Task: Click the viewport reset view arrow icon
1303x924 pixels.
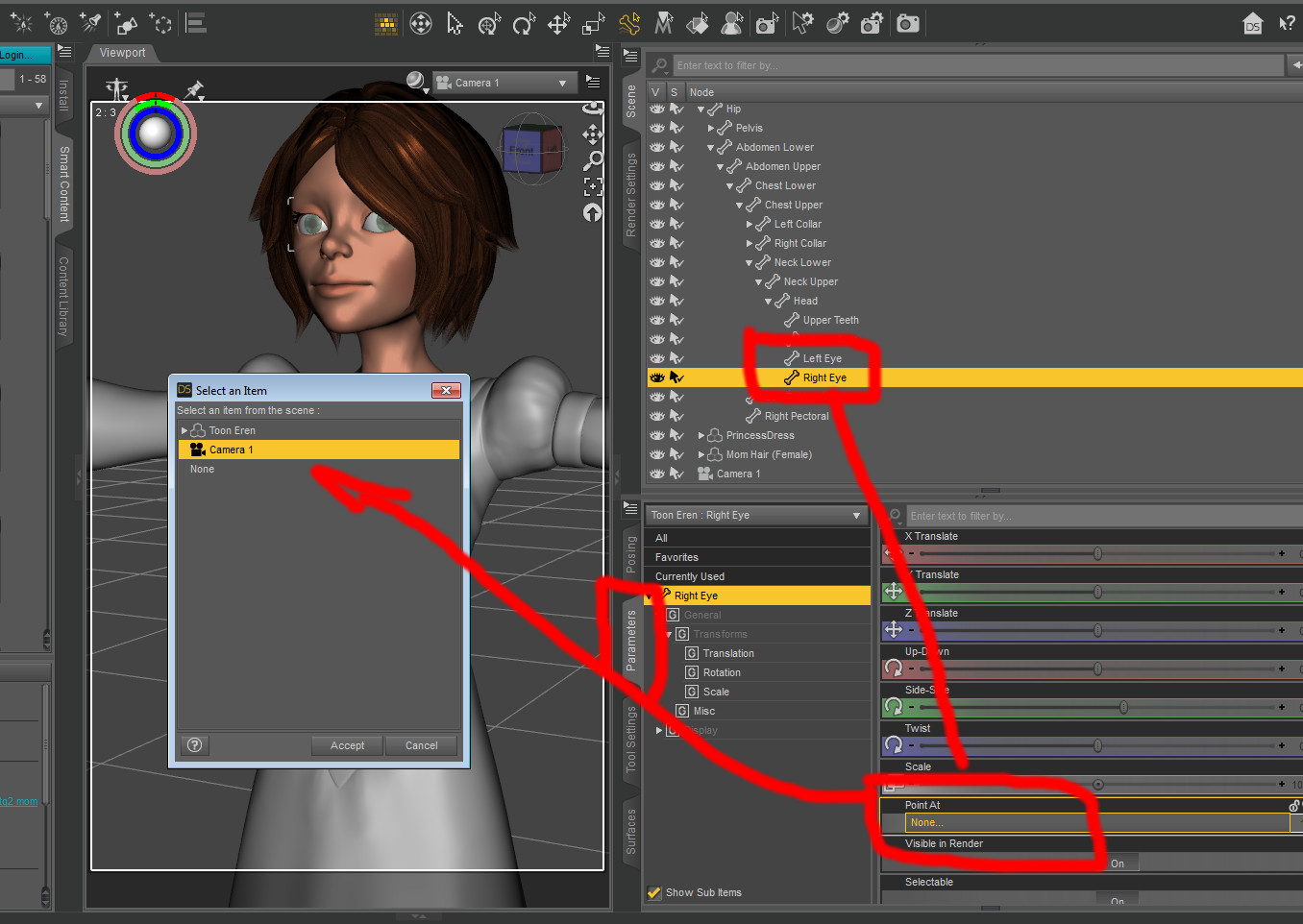Action: tap(593, 212)
